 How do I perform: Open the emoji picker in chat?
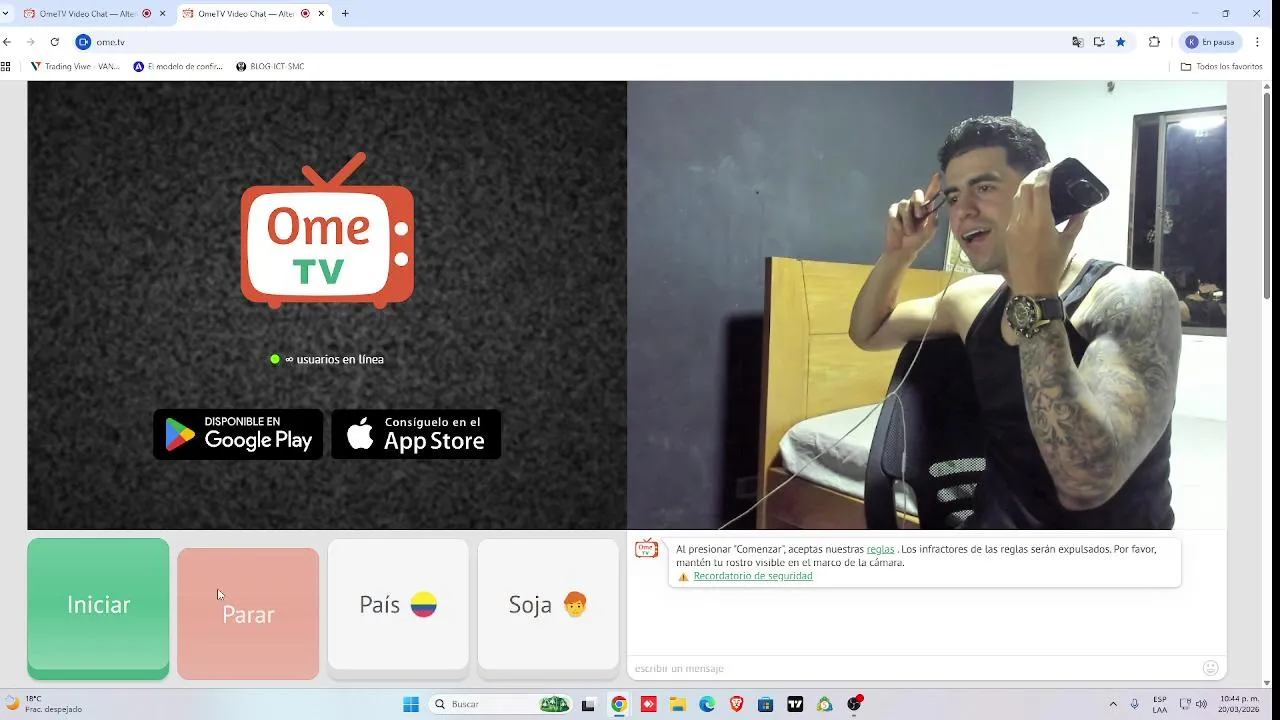pos(1211,668)
